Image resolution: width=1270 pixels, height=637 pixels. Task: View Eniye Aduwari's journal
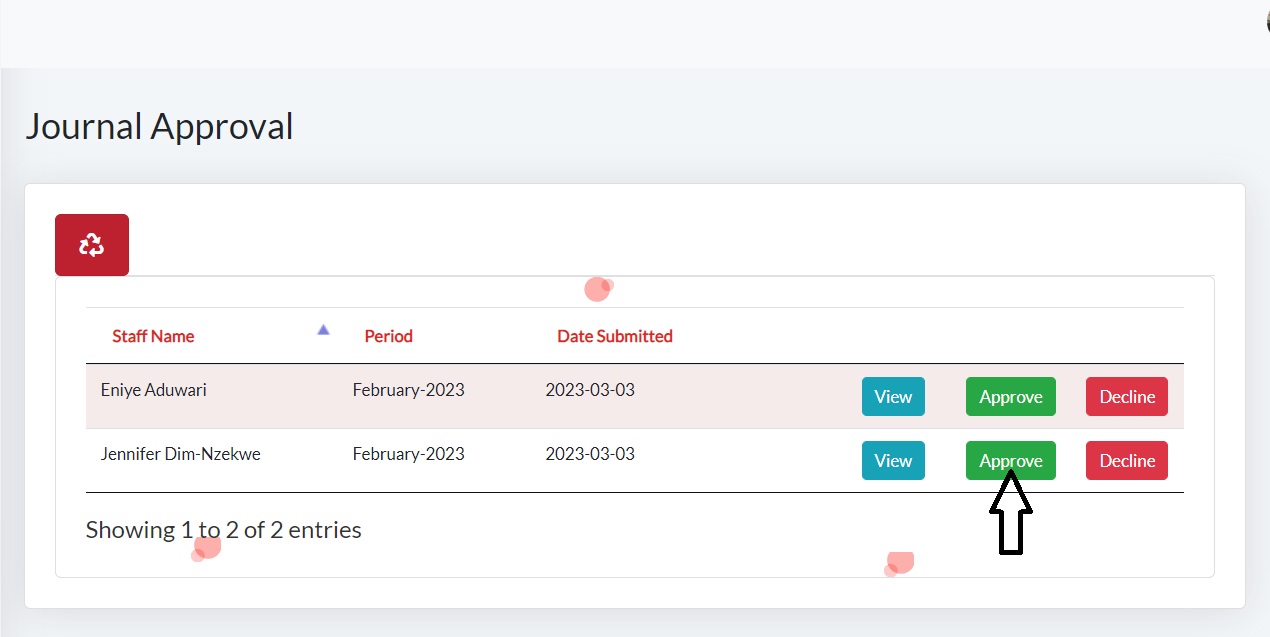click(893, 397)
